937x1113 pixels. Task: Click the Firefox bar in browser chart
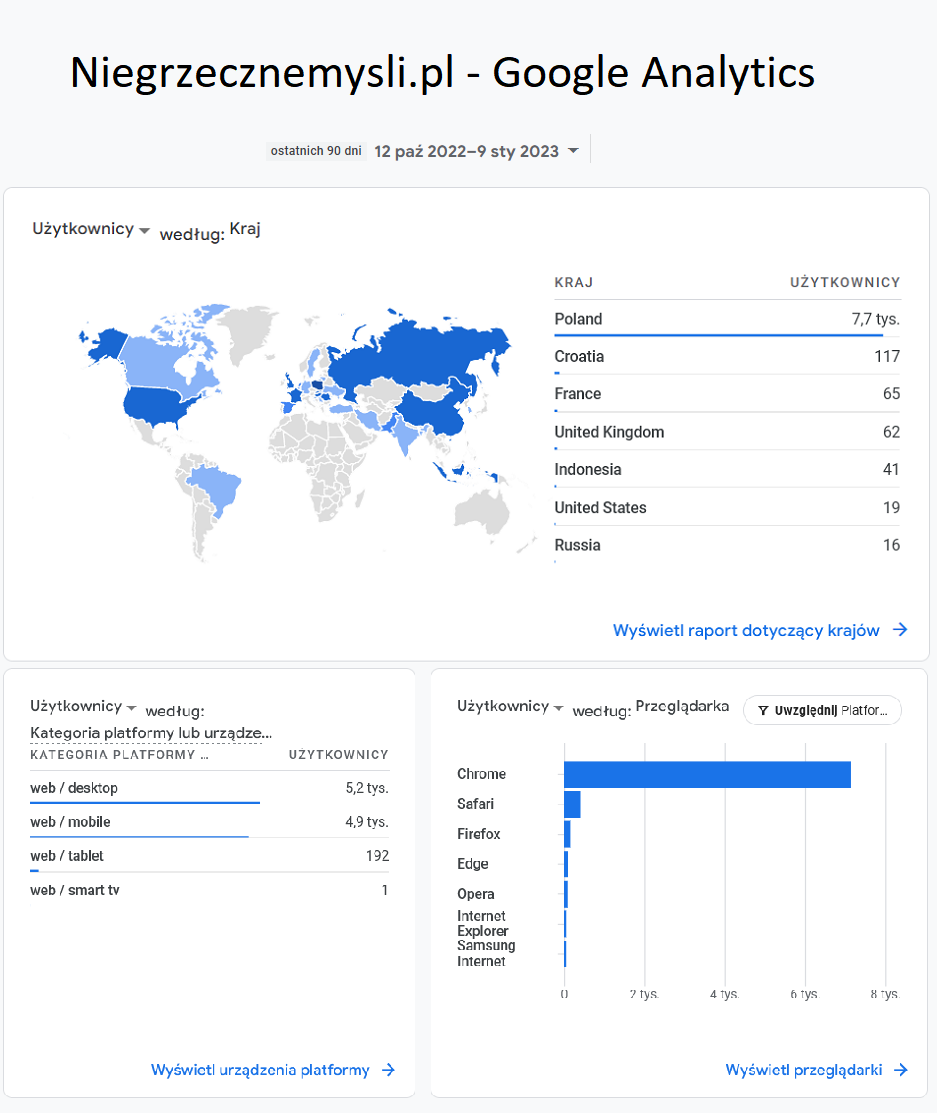[567, 834]
